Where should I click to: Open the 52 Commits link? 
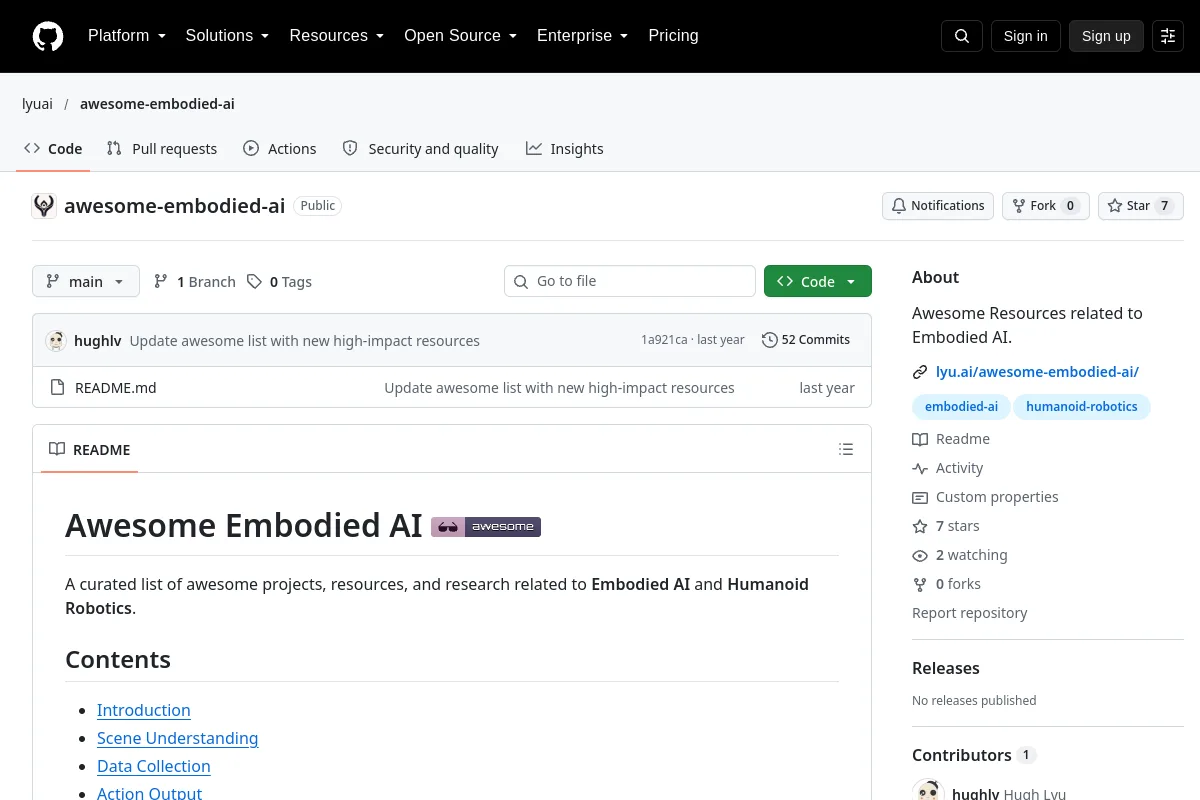pos(806,340)
